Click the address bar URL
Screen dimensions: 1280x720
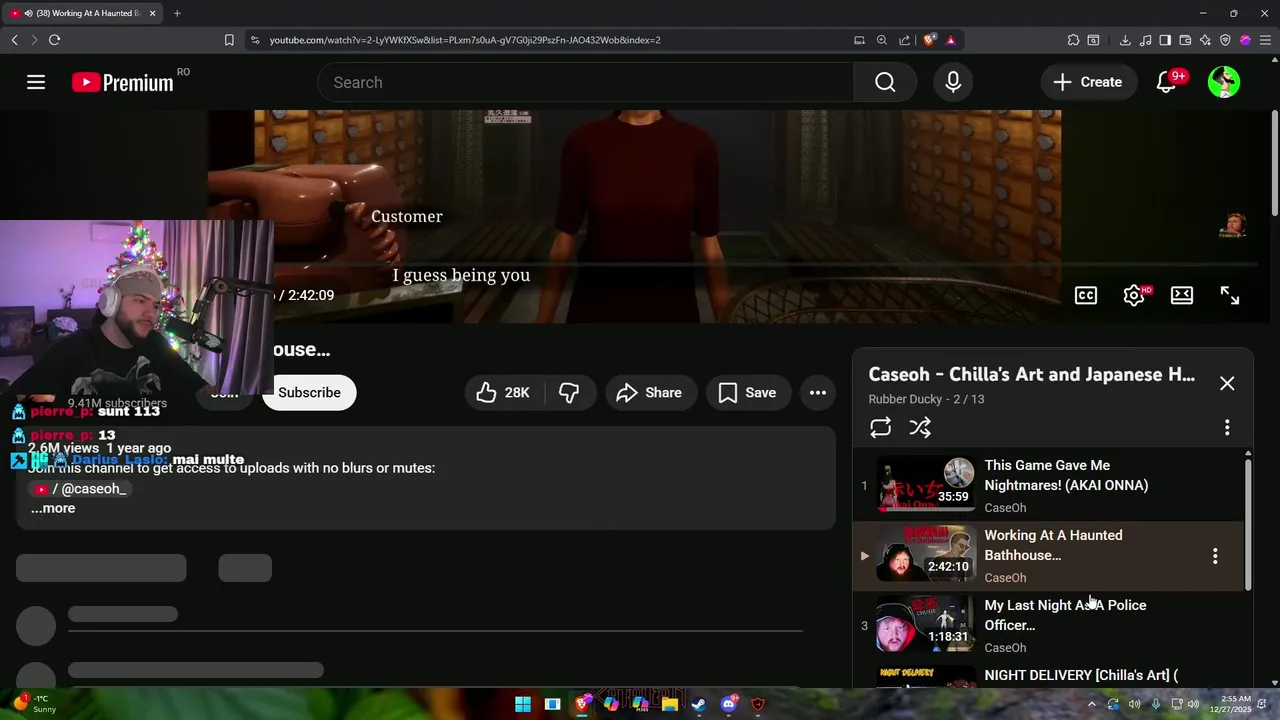[x=465, y=40]
